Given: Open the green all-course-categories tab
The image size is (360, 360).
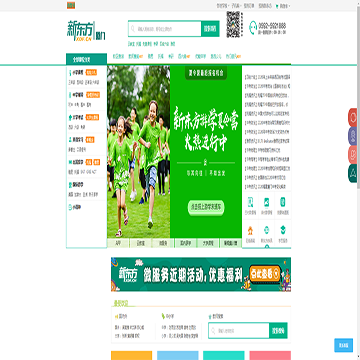Looking at the screenshot, I should point(86,60).
